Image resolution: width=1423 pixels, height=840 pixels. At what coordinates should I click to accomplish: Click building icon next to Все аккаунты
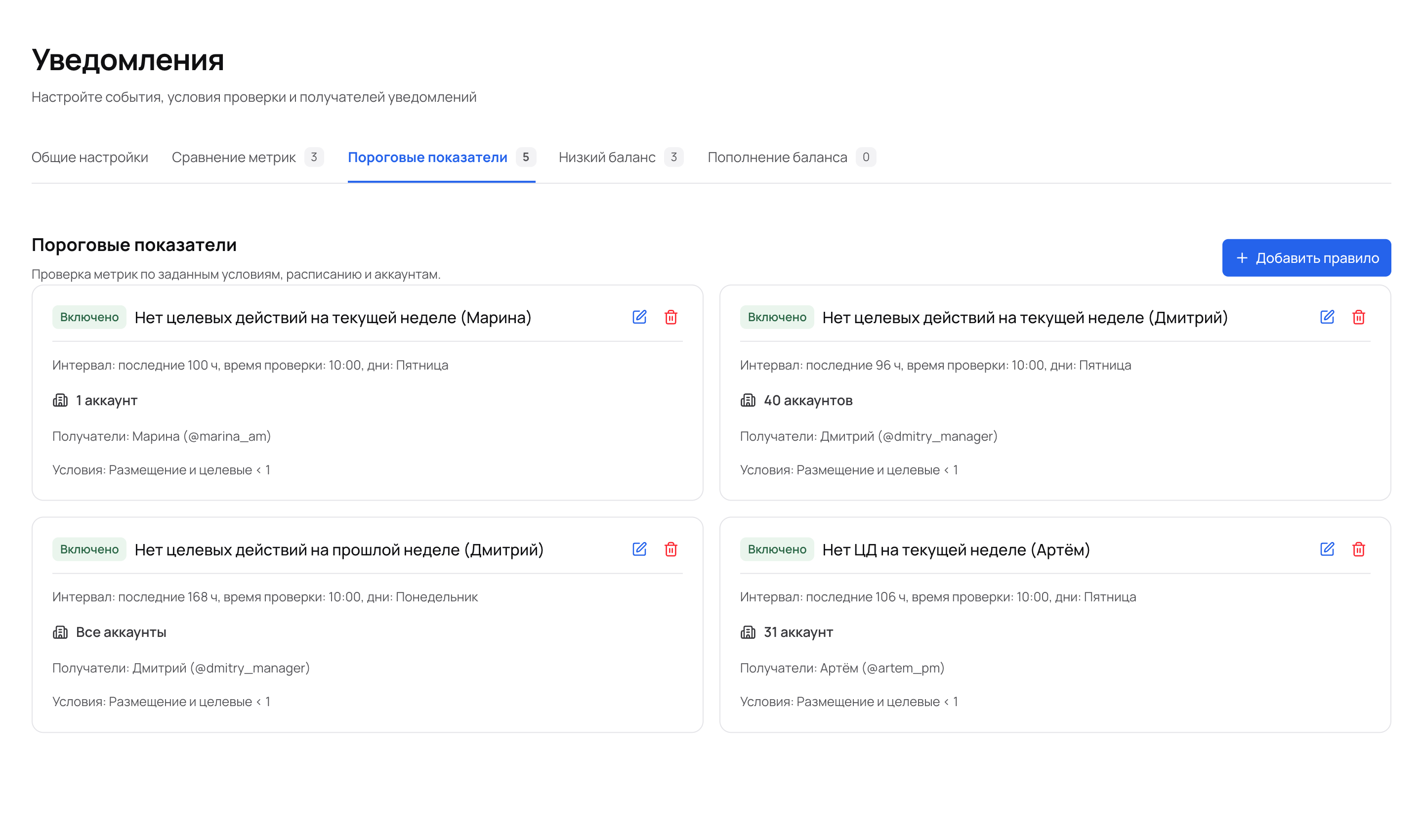click(x=60, y=632)
